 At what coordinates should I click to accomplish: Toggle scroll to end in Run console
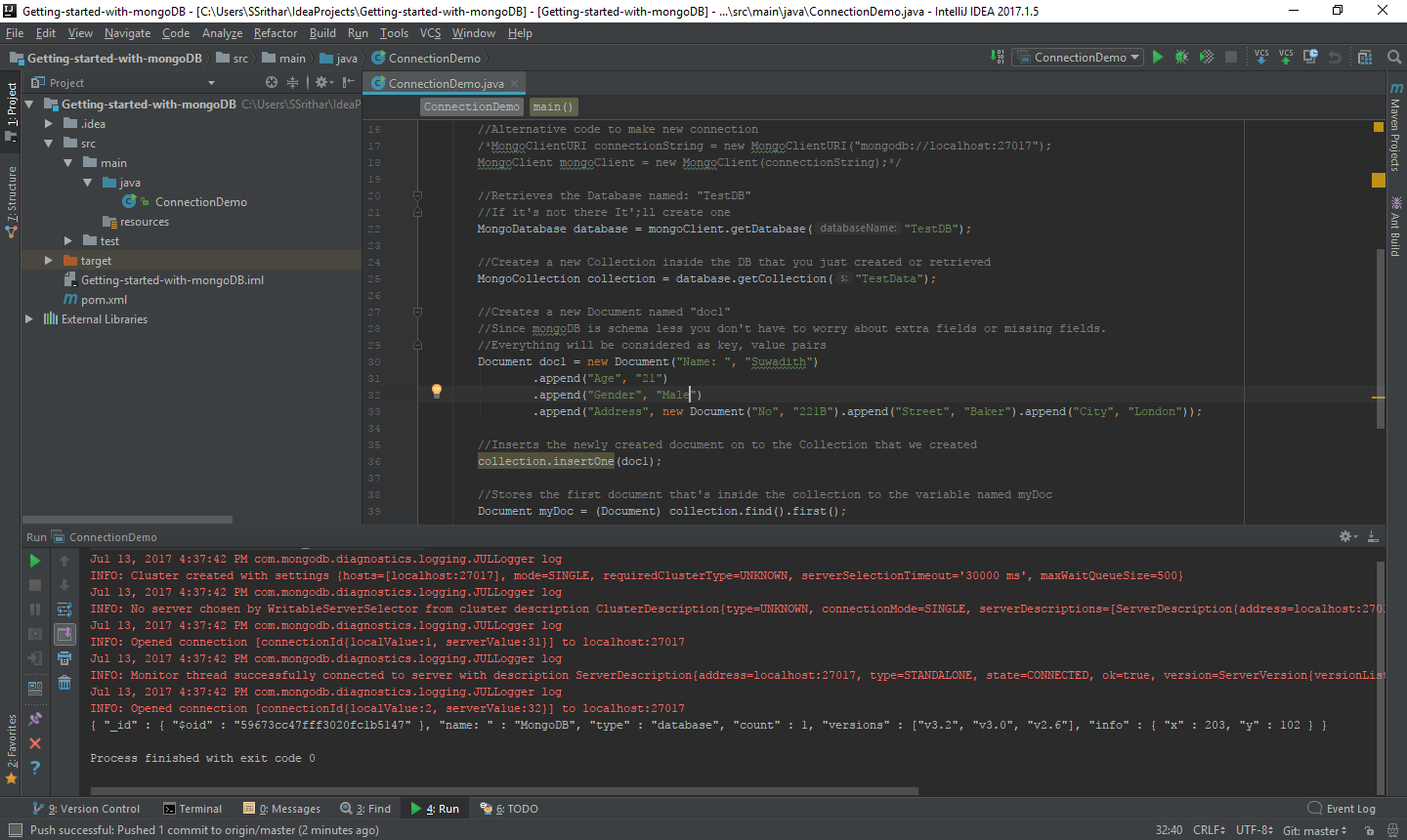[64, 634]
